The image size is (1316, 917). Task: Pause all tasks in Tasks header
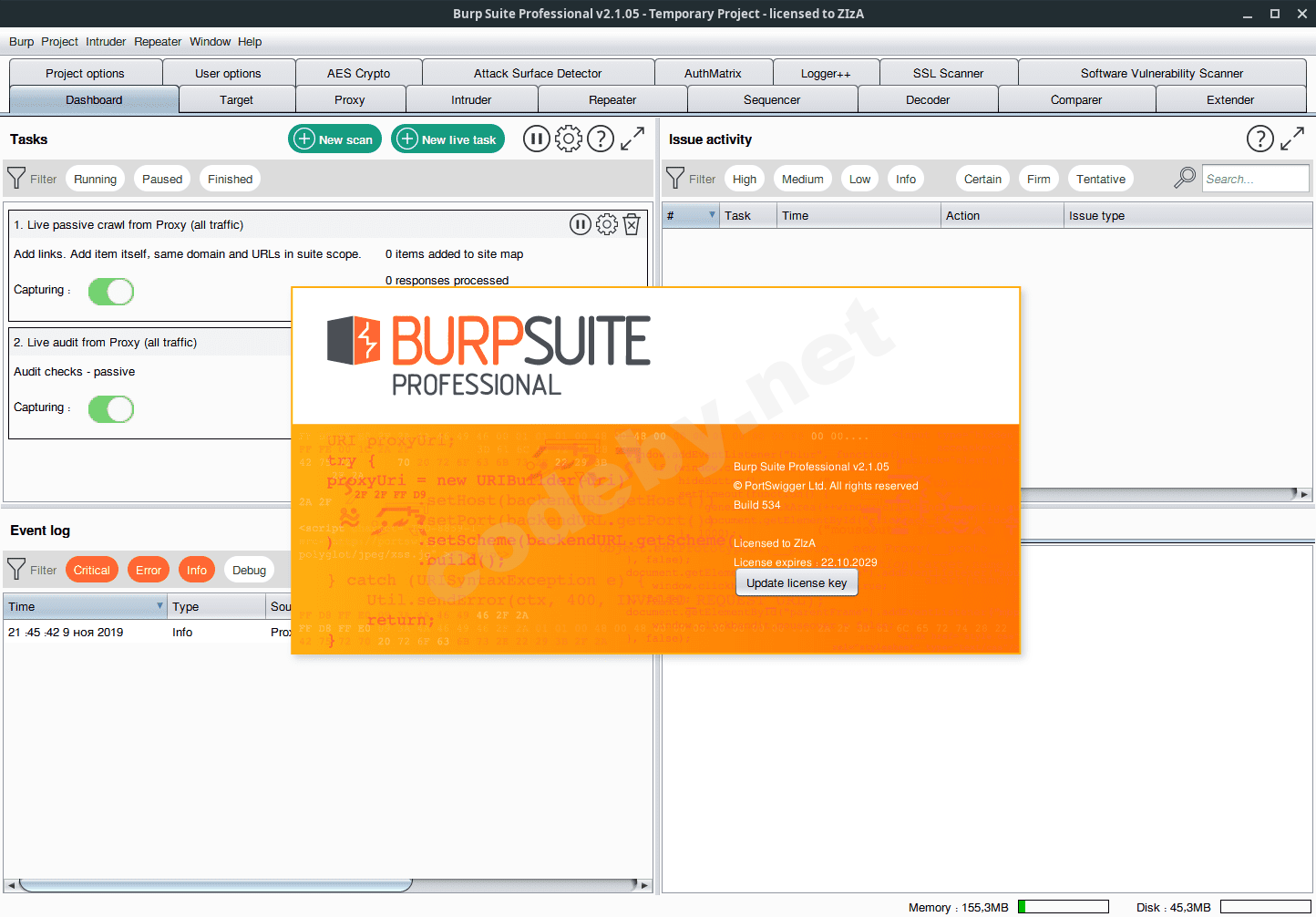click(536, 139)
